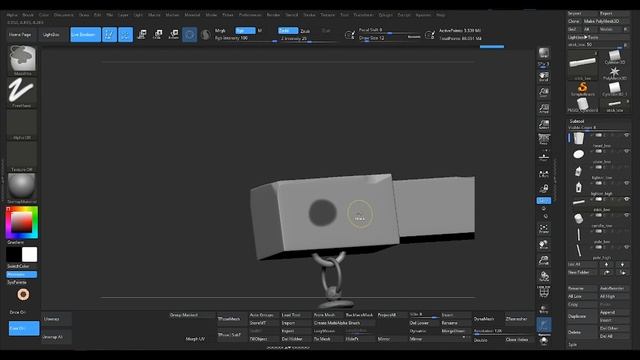This screenshot has height=360, width=640.
Task: Open the Help menu
Action: (440, 15)
